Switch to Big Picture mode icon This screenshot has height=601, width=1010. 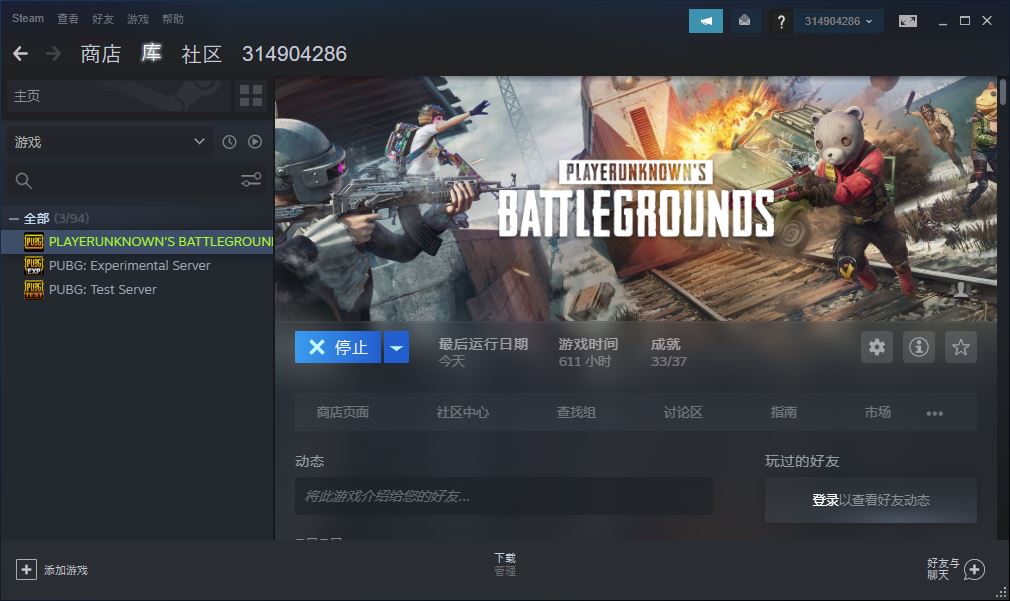click(x=908, y=21)
